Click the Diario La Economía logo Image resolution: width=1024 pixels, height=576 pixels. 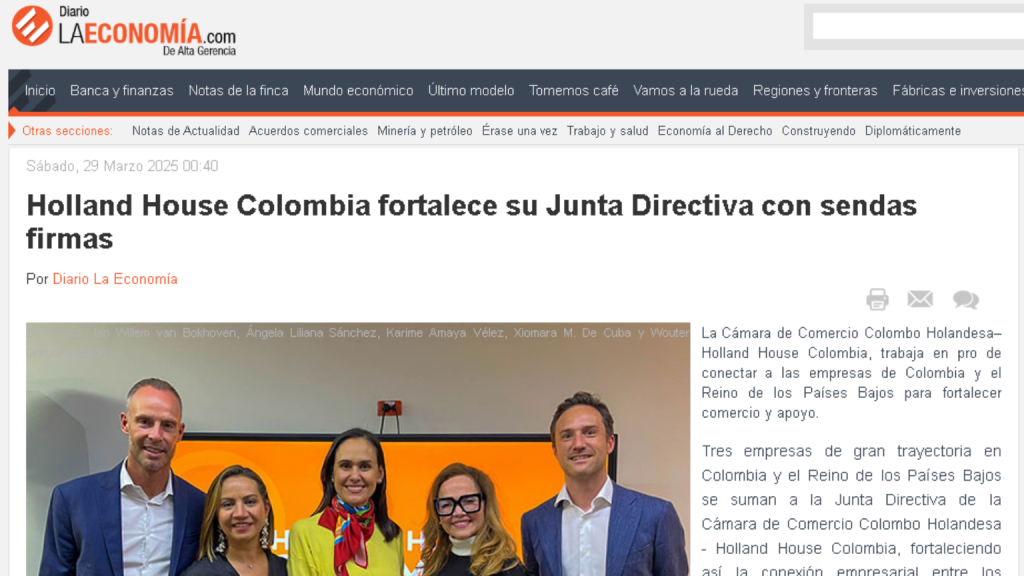(x=124, y=31)
